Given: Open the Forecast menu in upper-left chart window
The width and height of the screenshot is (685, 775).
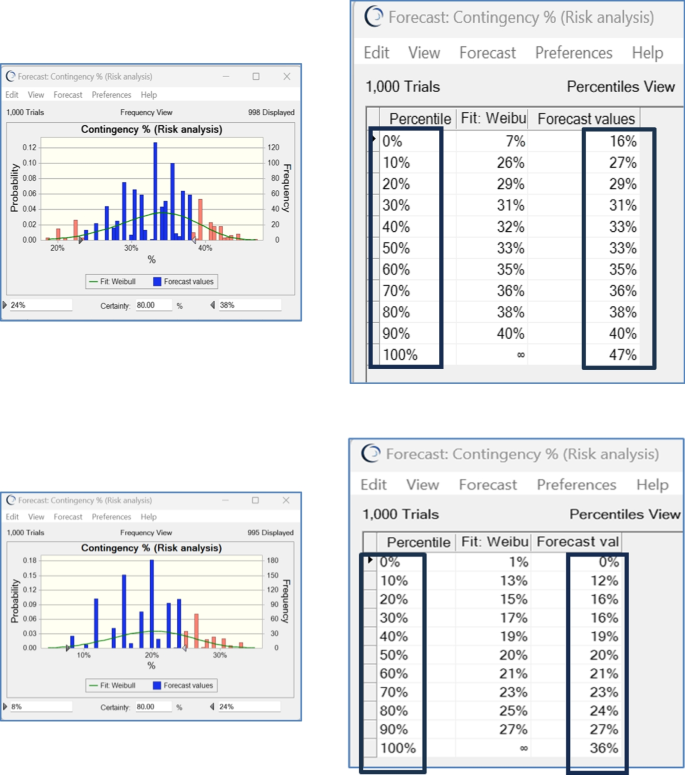Looking at the screenshot, I should pos(68,95).
